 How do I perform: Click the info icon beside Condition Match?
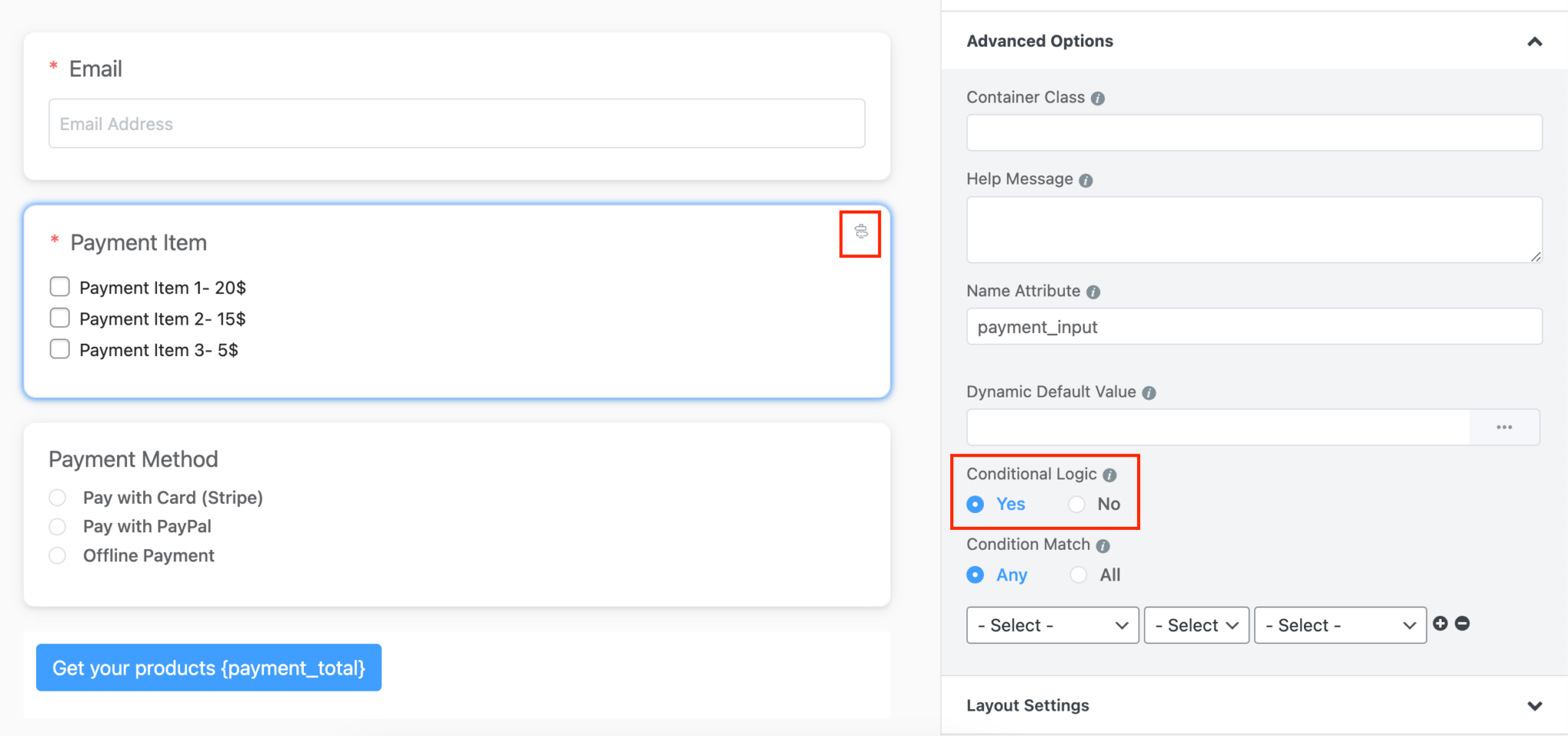point(1102,546)
